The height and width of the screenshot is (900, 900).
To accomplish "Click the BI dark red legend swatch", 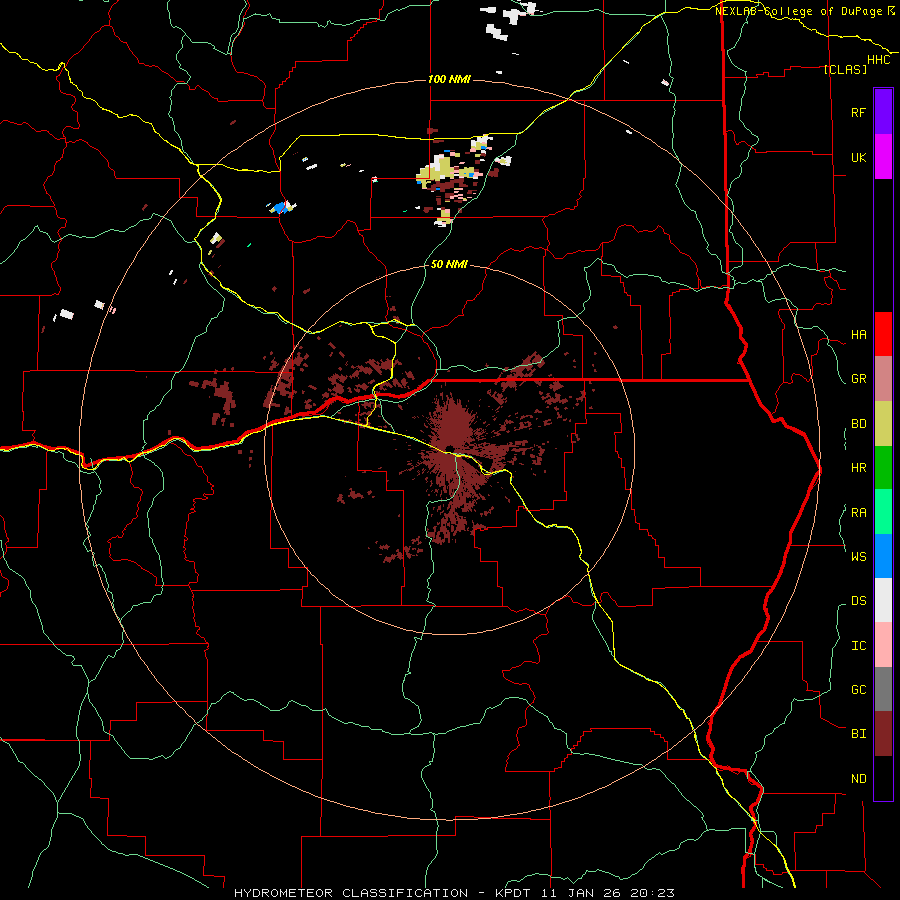I will coord(883,734).
